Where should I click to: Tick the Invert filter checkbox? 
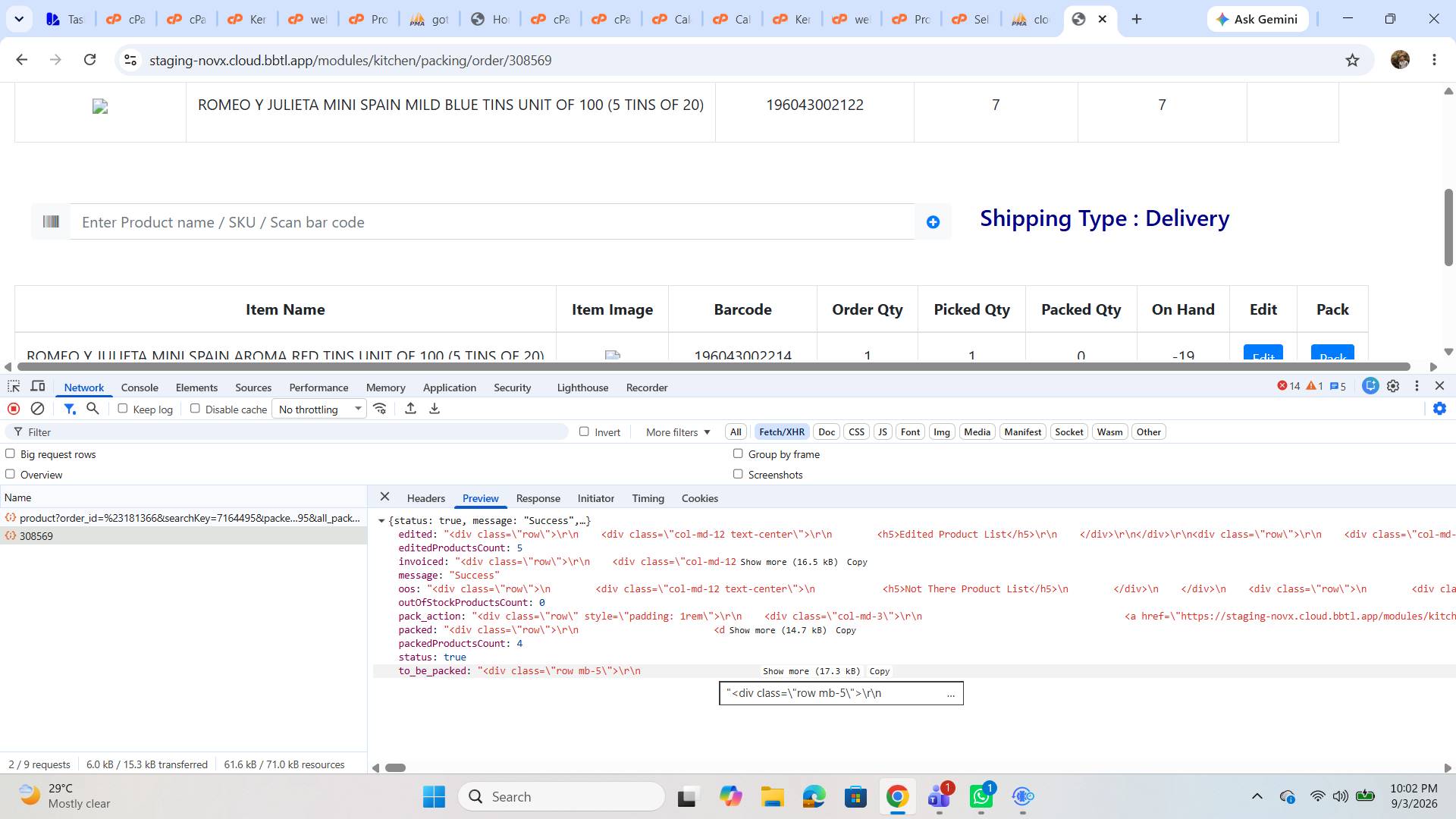584,431
